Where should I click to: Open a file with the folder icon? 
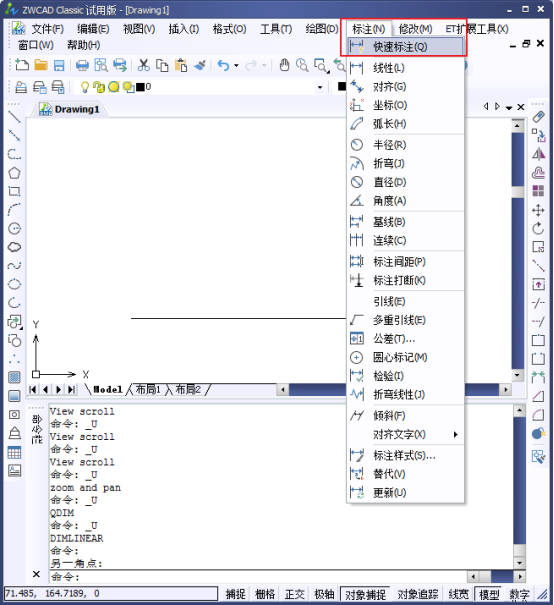point(41,65)
